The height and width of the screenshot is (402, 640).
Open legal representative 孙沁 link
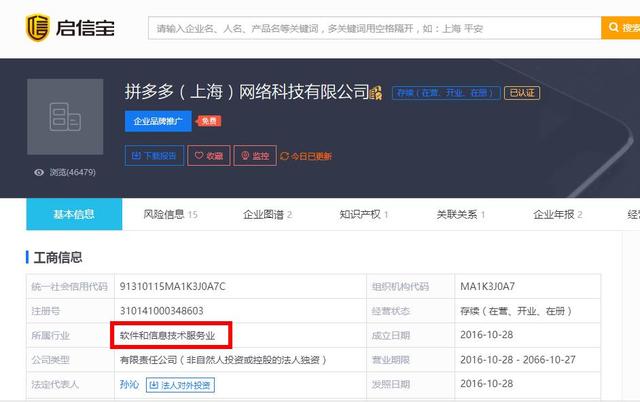click(x=129, y=384)
